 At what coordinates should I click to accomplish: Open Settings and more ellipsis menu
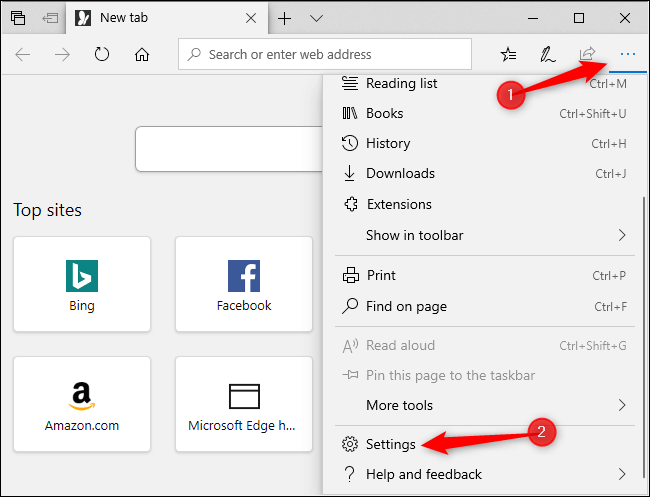tap(628, 54)
